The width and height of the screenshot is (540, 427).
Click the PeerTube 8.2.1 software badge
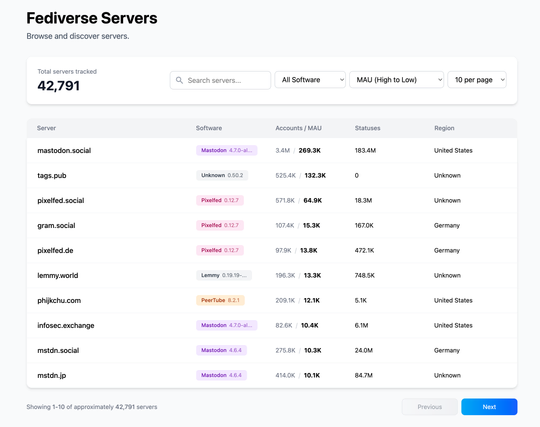point(220,300)
